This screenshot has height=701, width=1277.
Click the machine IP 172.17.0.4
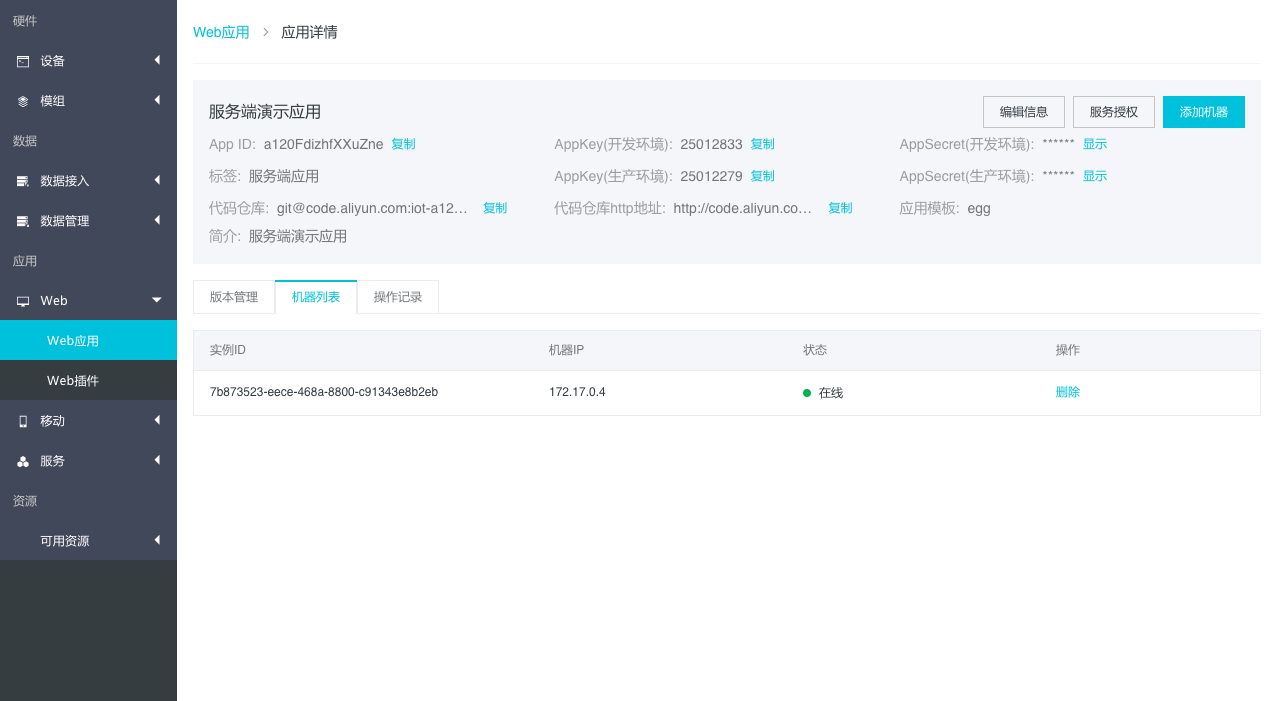(x=577, y=392)
